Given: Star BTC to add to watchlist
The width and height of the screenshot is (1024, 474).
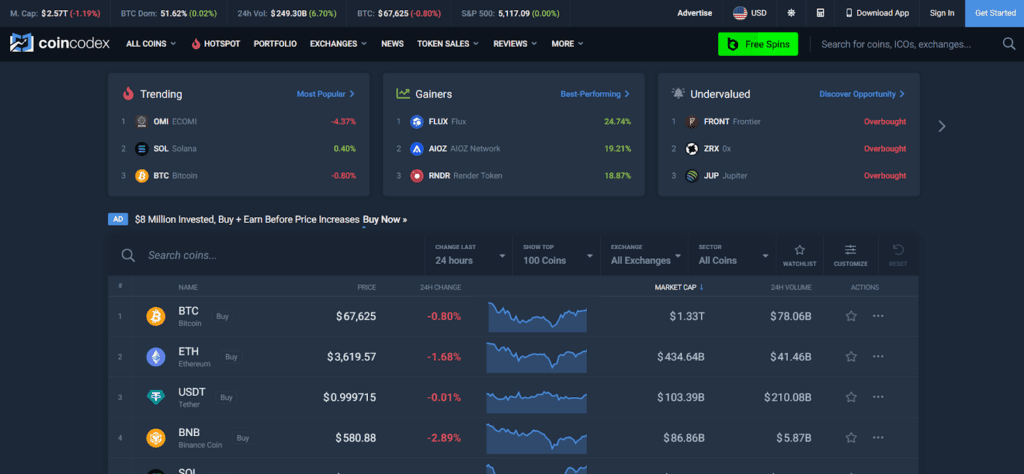Looking at the screenshot, I should [x=851, y=316].
